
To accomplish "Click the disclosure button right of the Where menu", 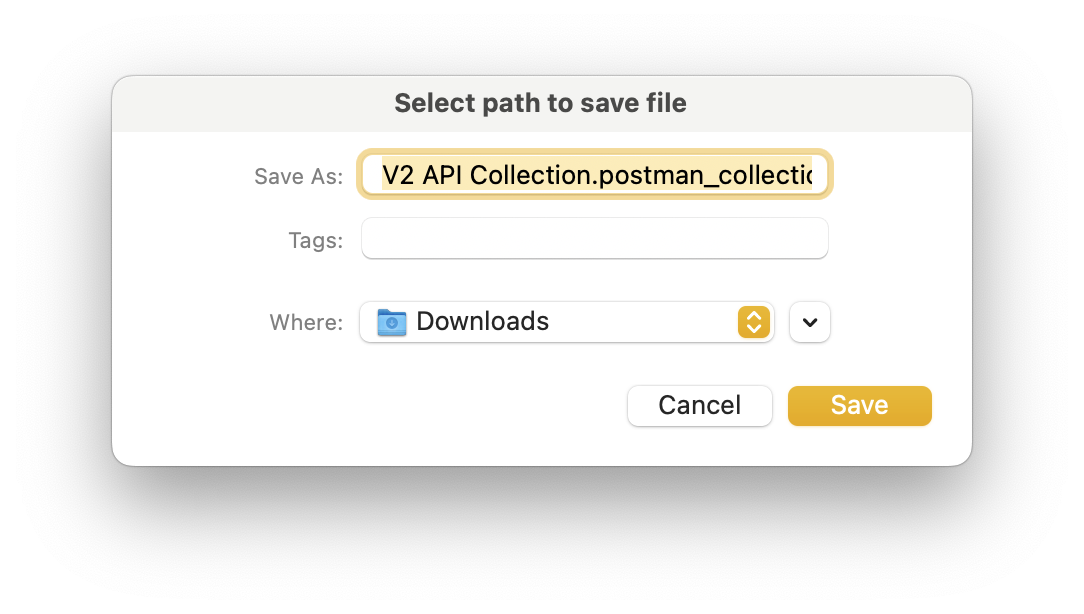I will point(809,322).
